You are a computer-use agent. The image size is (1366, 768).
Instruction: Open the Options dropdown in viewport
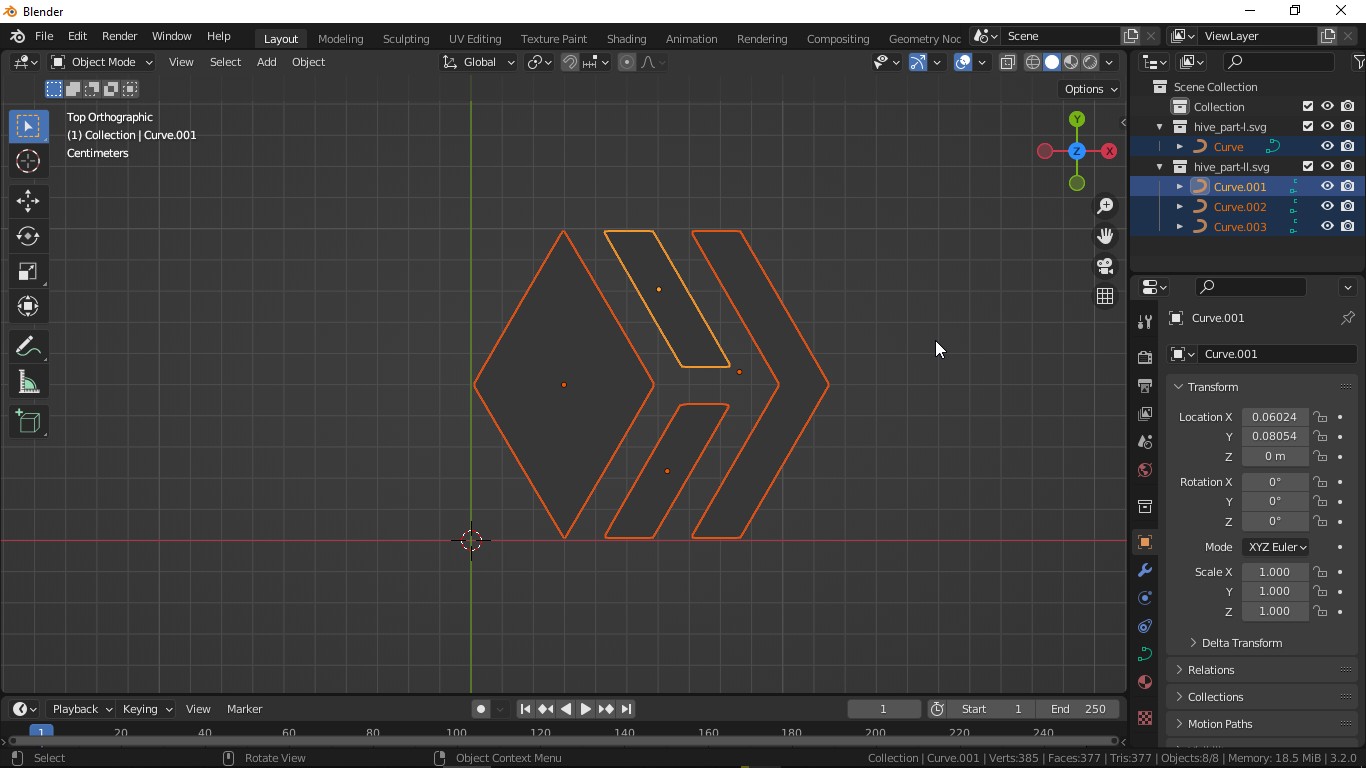coord(1090,89)
